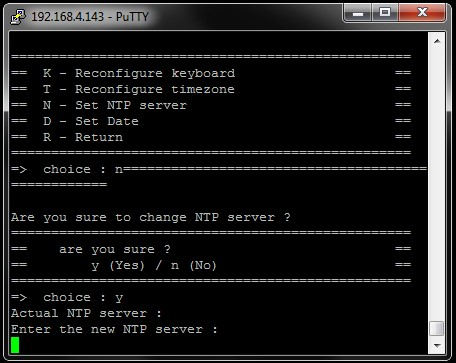Image resolution: width=456 pixels, height=363 pixels.
Task: Click the empty scrollbar track above thumb
Action: click(437, 184)
